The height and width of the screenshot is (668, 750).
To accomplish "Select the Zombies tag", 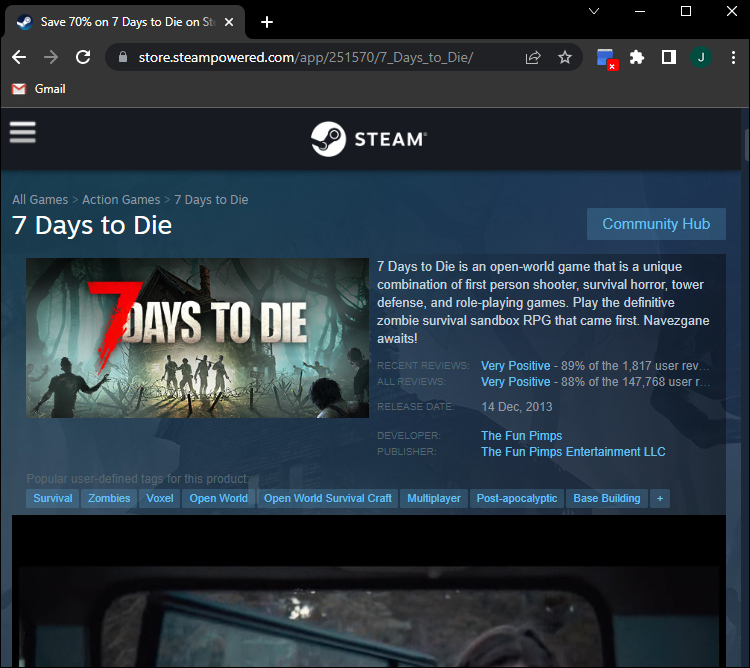I will 109,498.
